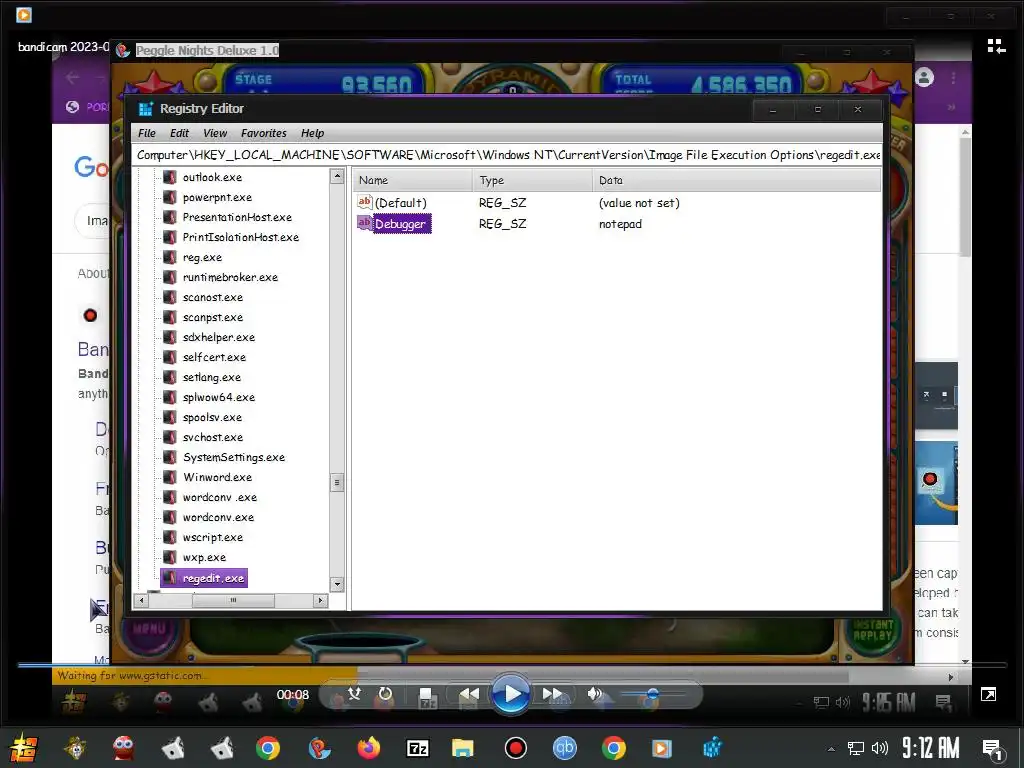Click the Registry Editor address path field

point(507,155)
